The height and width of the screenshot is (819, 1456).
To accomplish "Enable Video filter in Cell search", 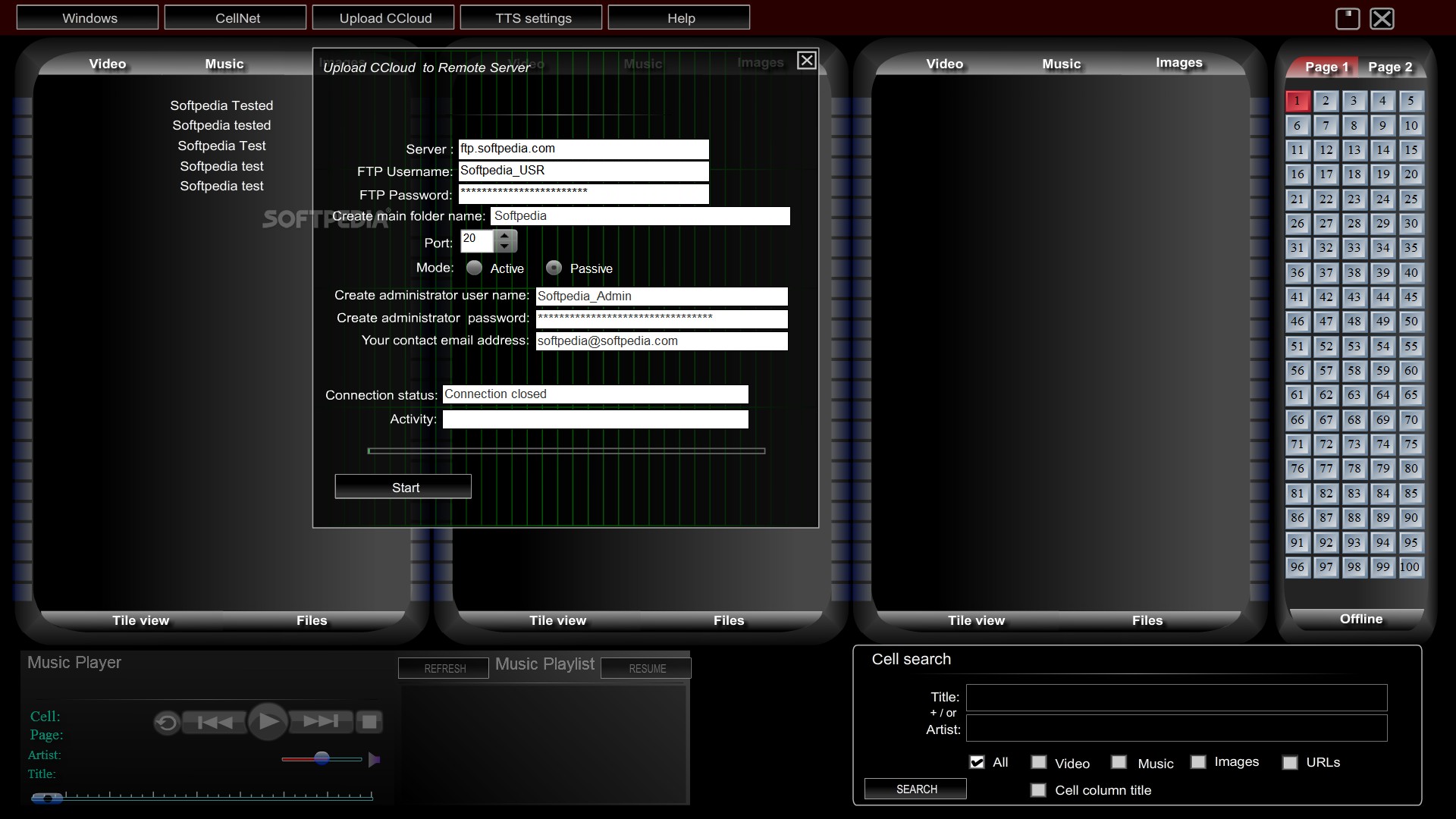I will point(1039,762).
